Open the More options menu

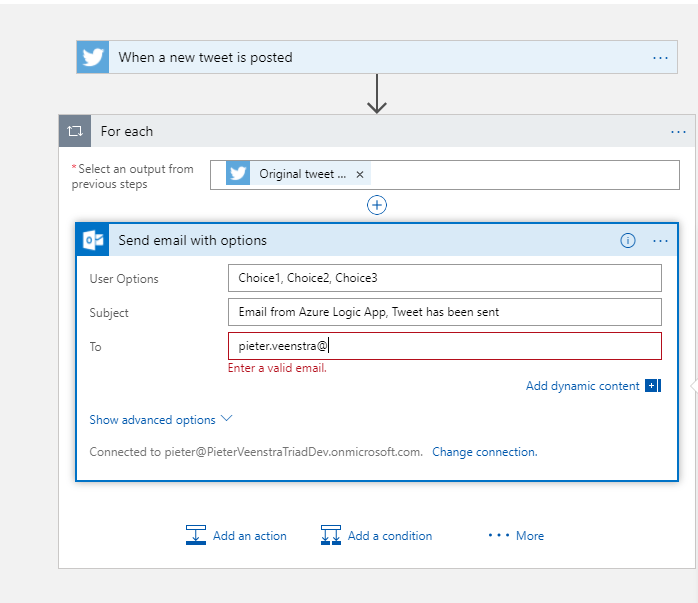coord(516,536)
